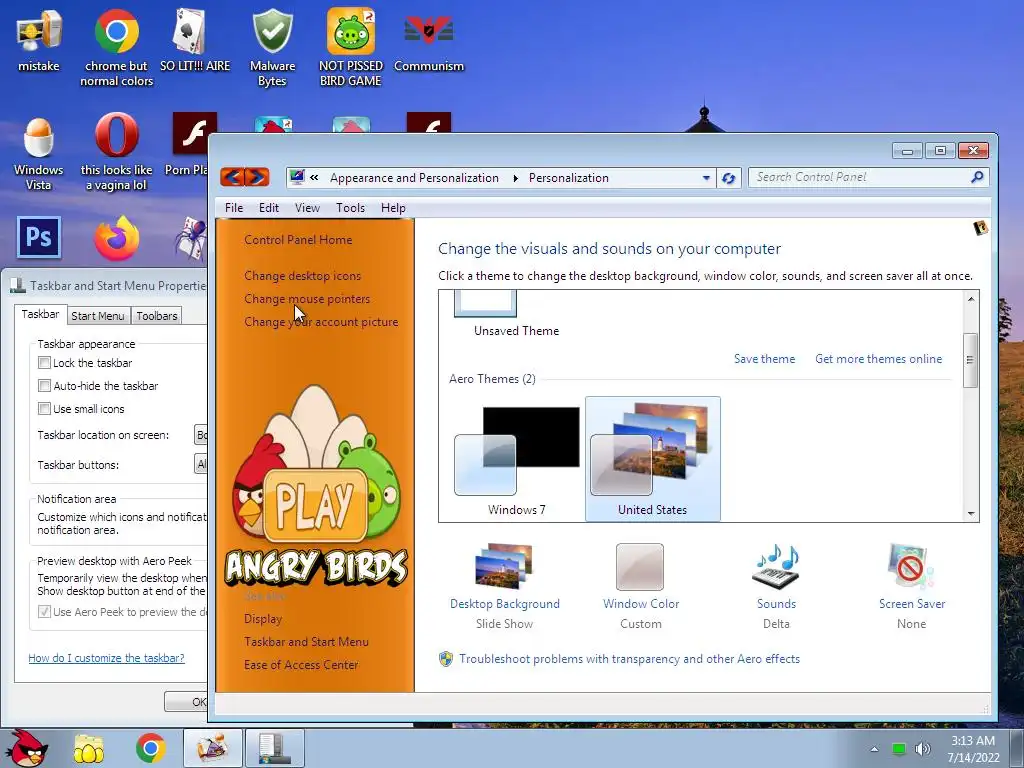1024x768 pixels.
Task: Switch to the Start Menu tab
Action: [x=98, y=315]
